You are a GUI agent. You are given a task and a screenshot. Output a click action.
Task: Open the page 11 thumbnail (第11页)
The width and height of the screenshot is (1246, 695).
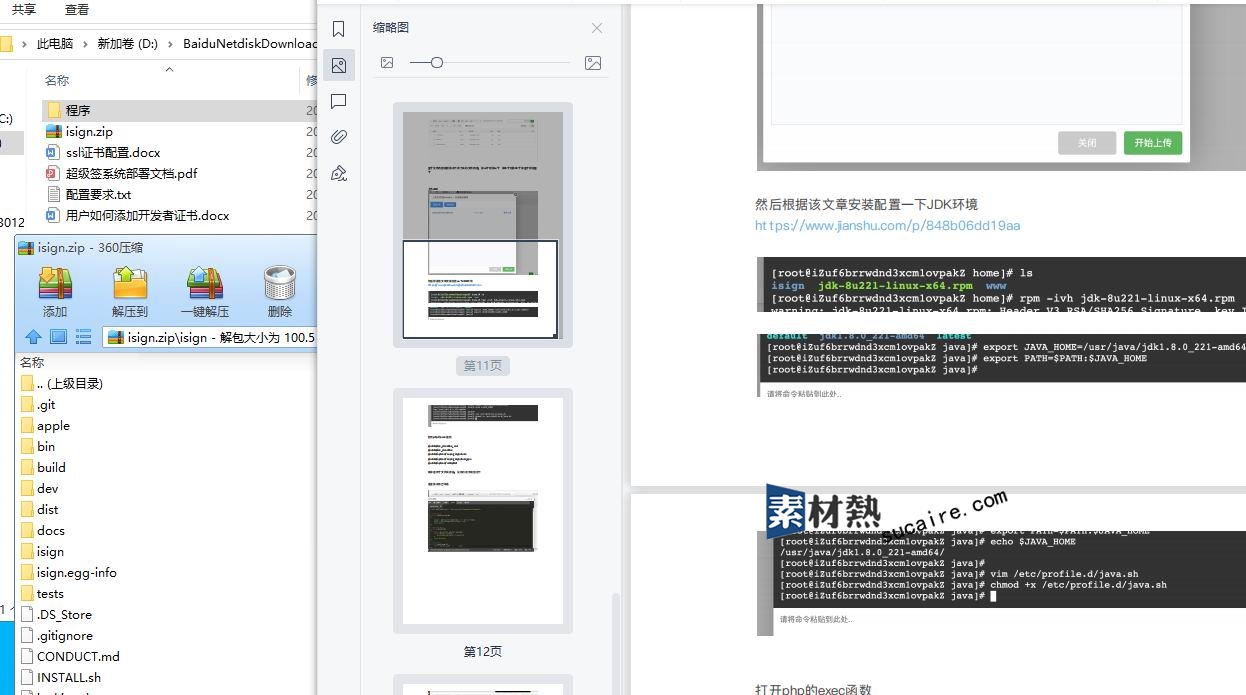click(482, 225)
